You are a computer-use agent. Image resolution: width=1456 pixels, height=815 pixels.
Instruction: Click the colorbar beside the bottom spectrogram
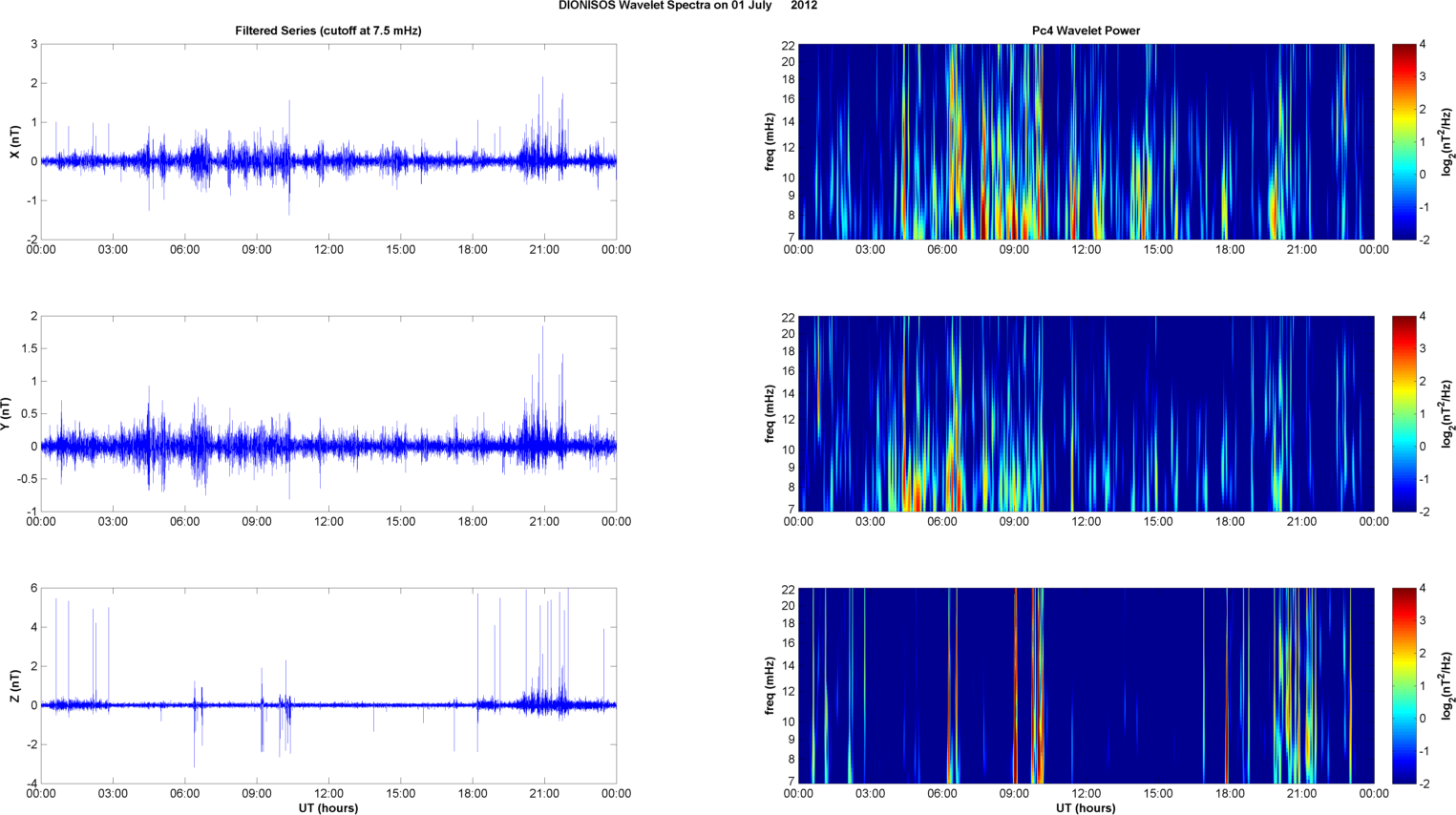[1403, 685]
